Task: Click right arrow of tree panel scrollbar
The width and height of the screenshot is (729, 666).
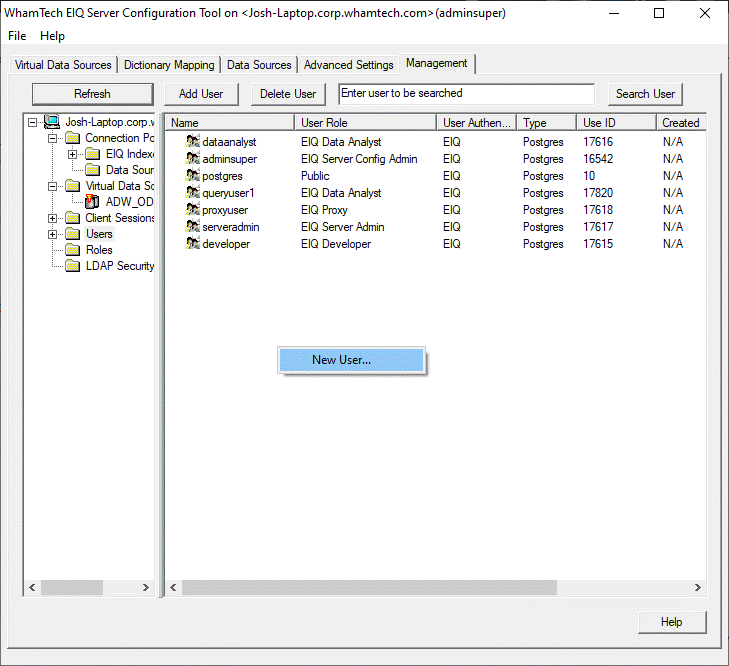Action: tap(146, 587)
